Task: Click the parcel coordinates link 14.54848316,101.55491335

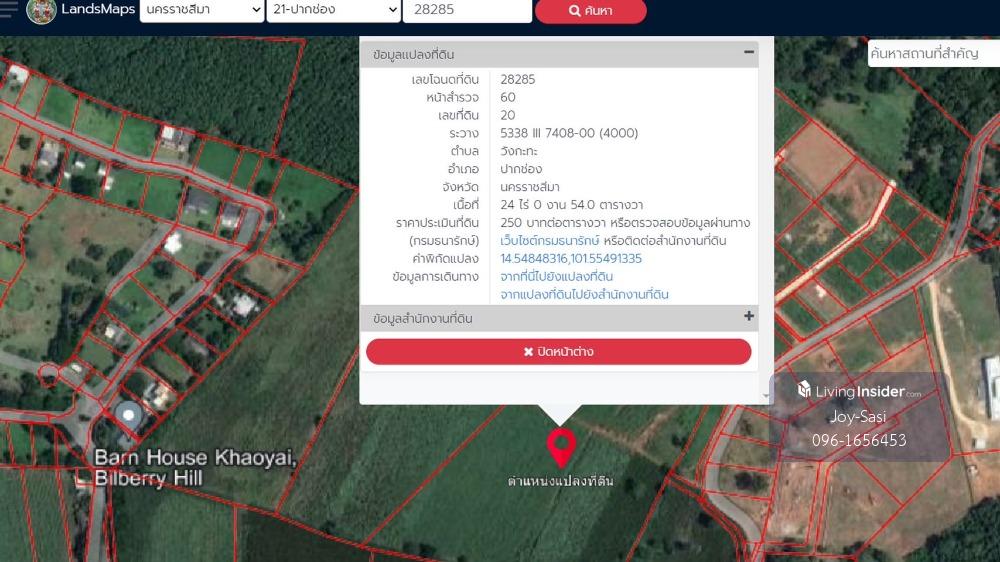Action: point(571,259)
